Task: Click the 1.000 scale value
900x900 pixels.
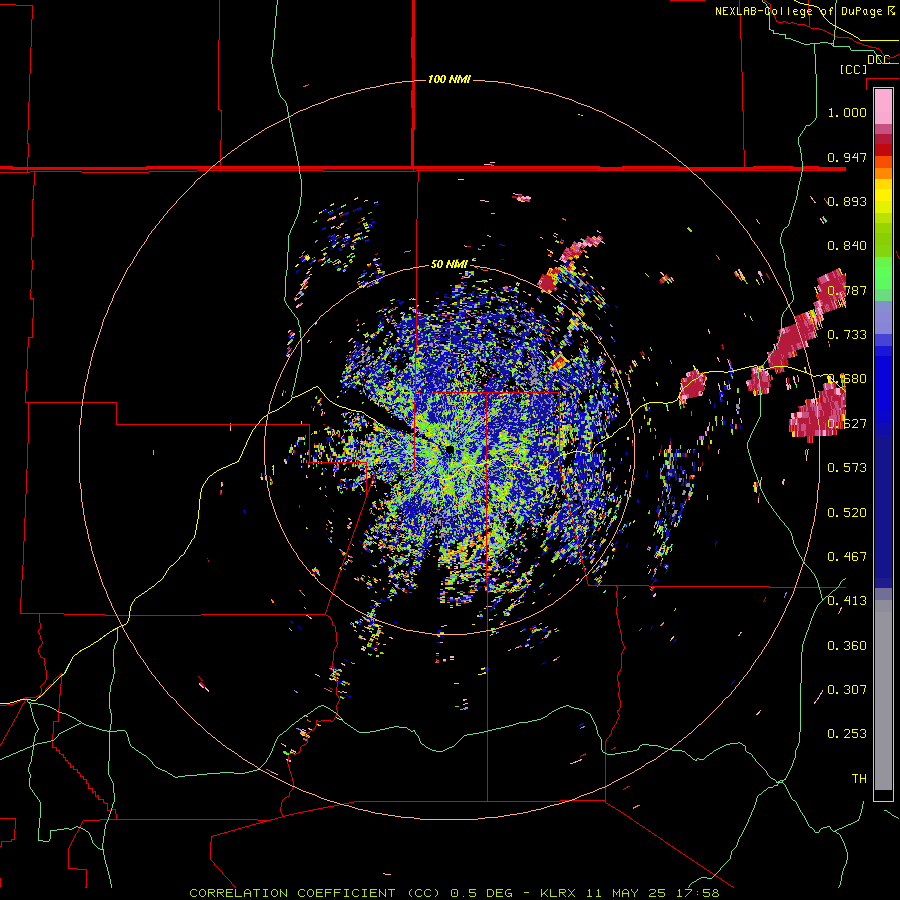Action: coord(847,112)
